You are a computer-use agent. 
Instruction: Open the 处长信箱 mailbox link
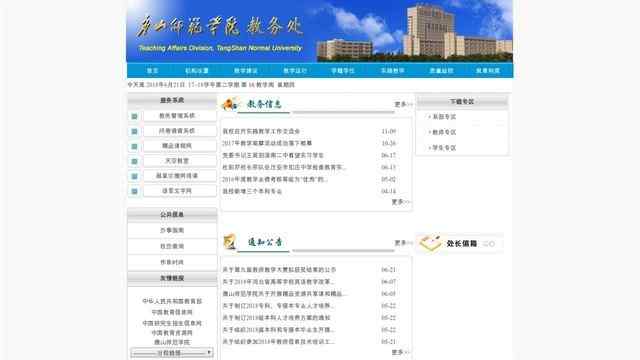461,243
